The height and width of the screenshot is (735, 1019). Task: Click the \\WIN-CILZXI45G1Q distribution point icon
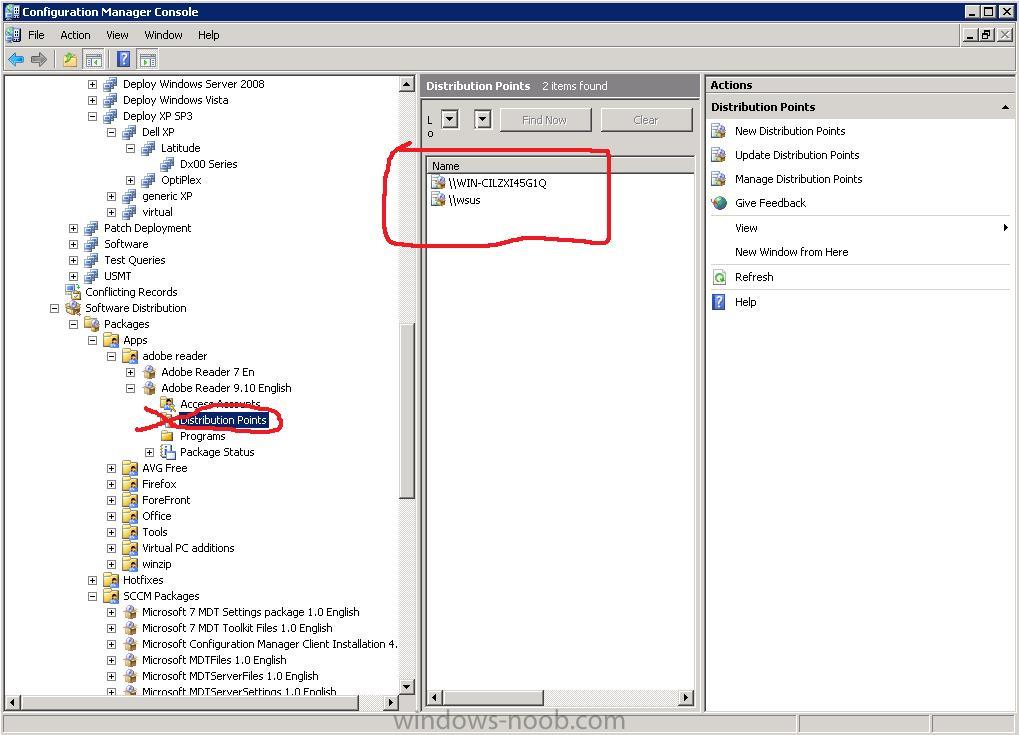point(438,183)
